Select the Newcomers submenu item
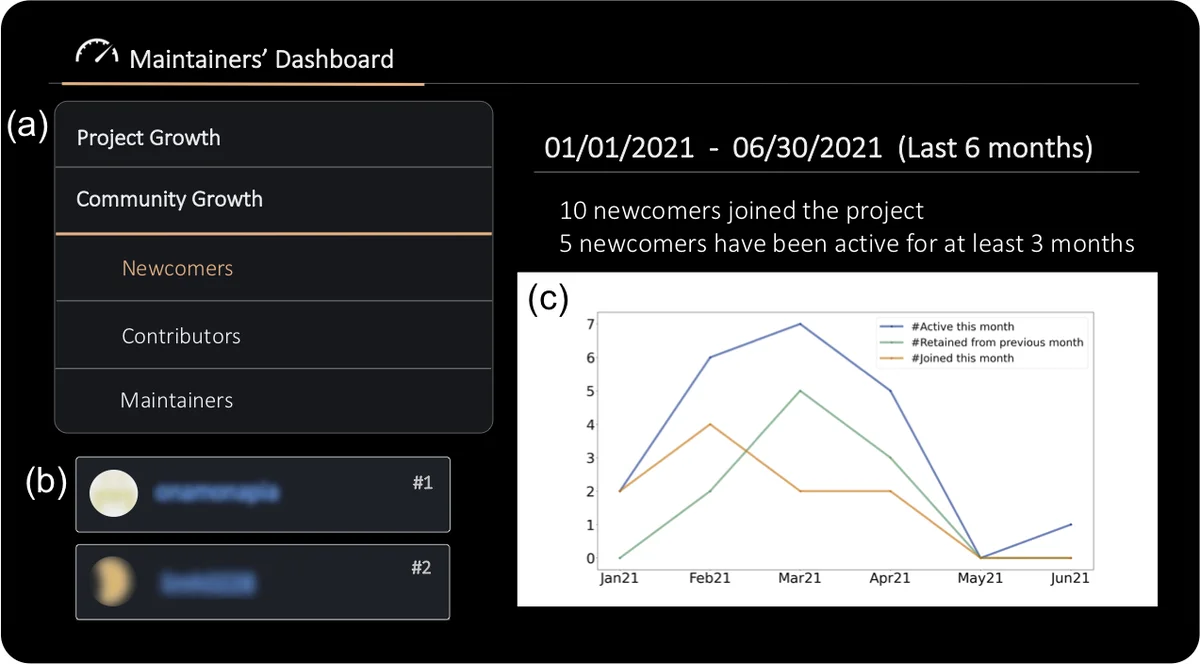 177,268
